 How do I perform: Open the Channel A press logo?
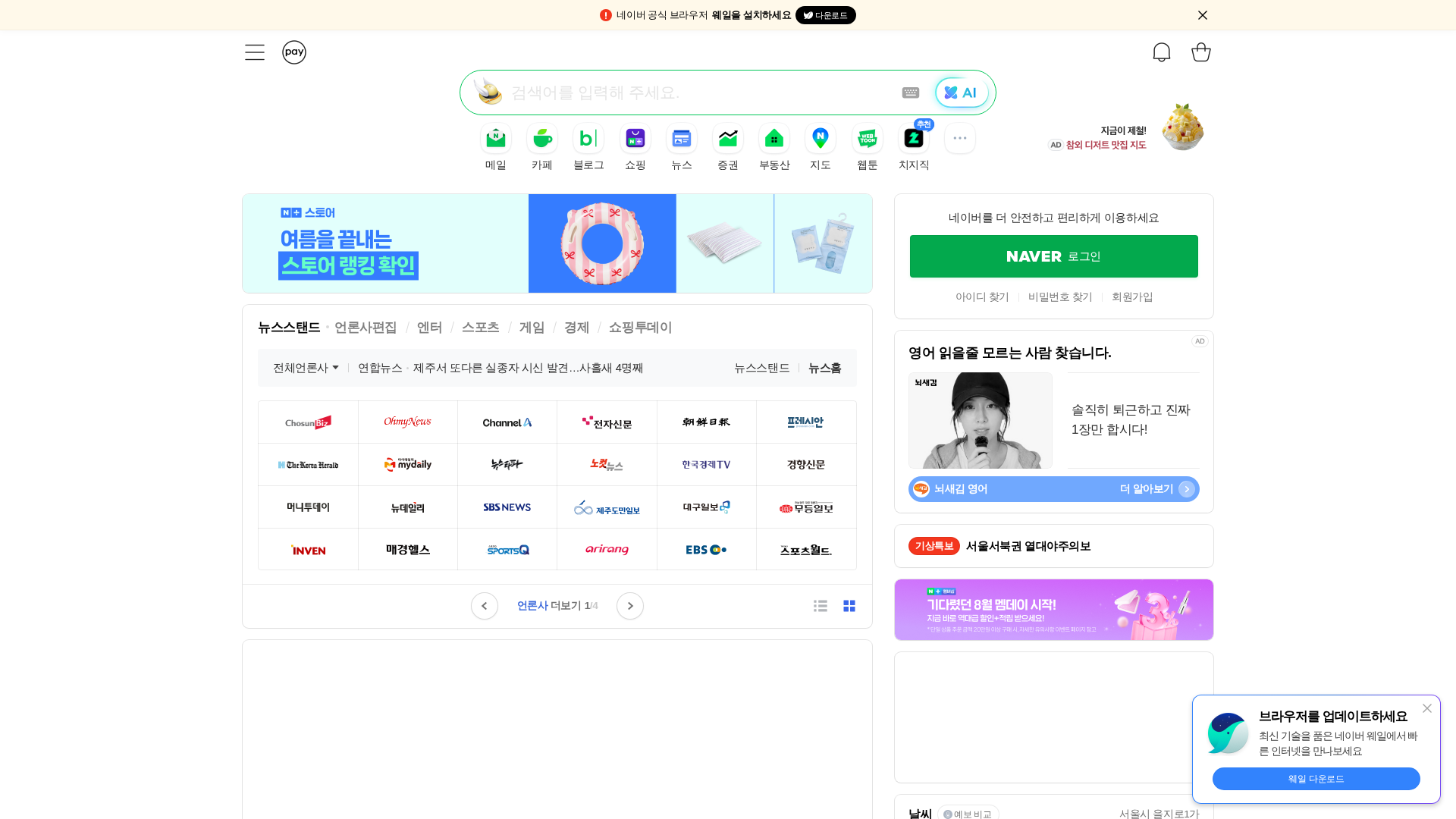click(x=507, y=422)
